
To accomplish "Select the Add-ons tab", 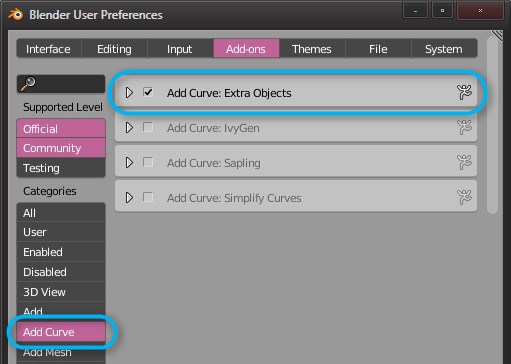I will 246,49.
